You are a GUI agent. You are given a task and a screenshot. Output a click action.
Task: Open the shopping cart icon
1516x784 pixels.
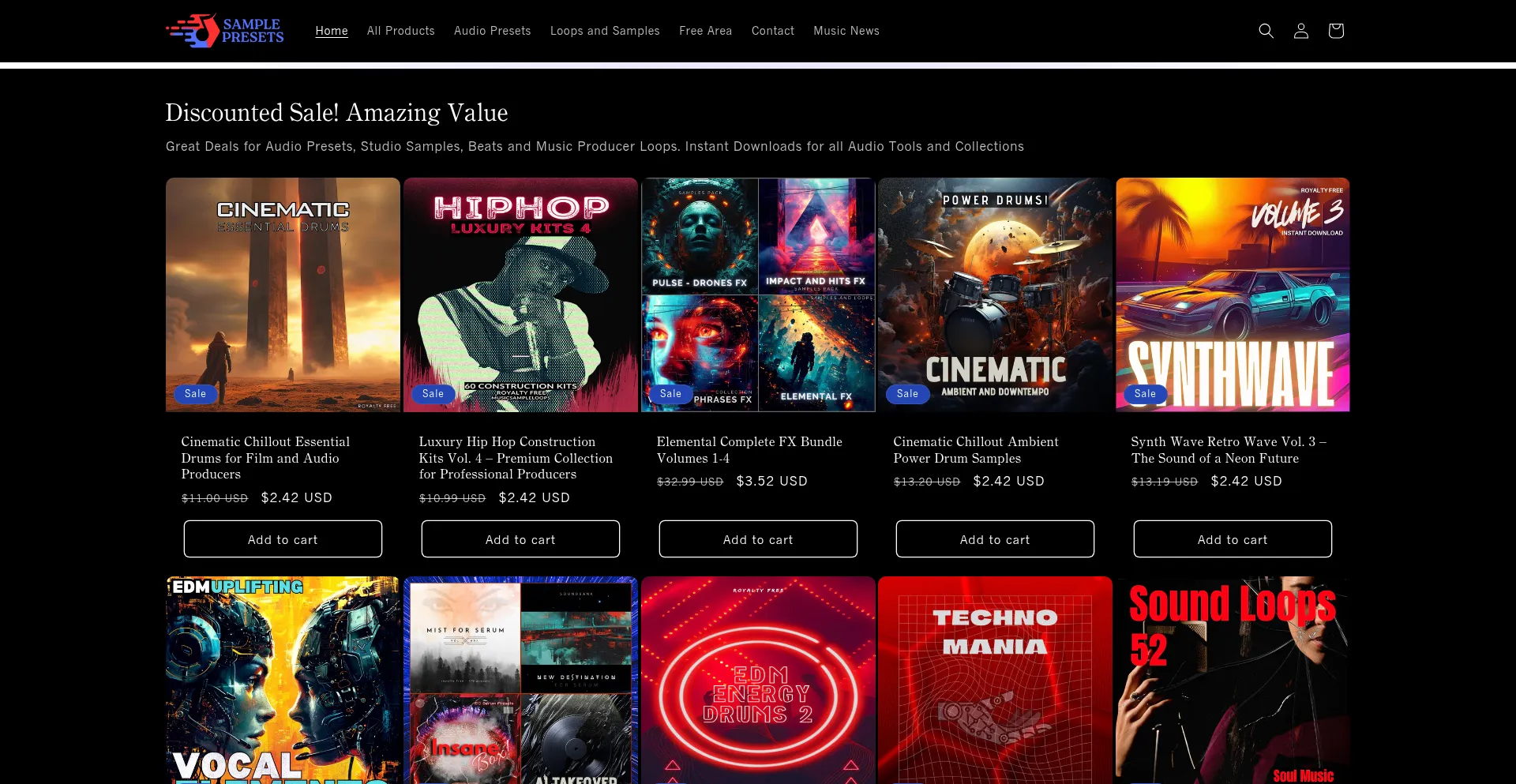point(1335,31)
